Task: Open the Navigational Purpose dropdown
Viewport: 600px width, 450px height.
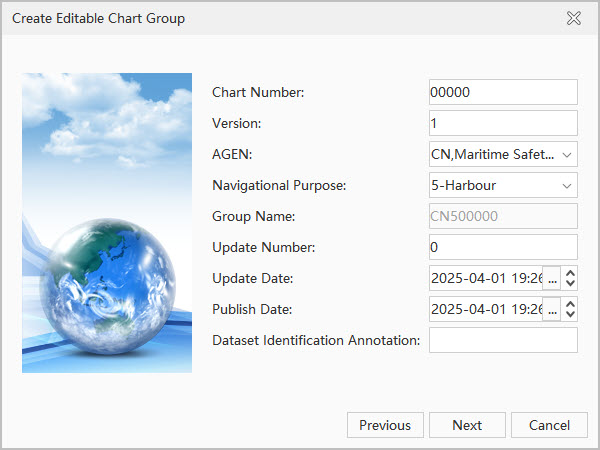Action: coord(567,185)
